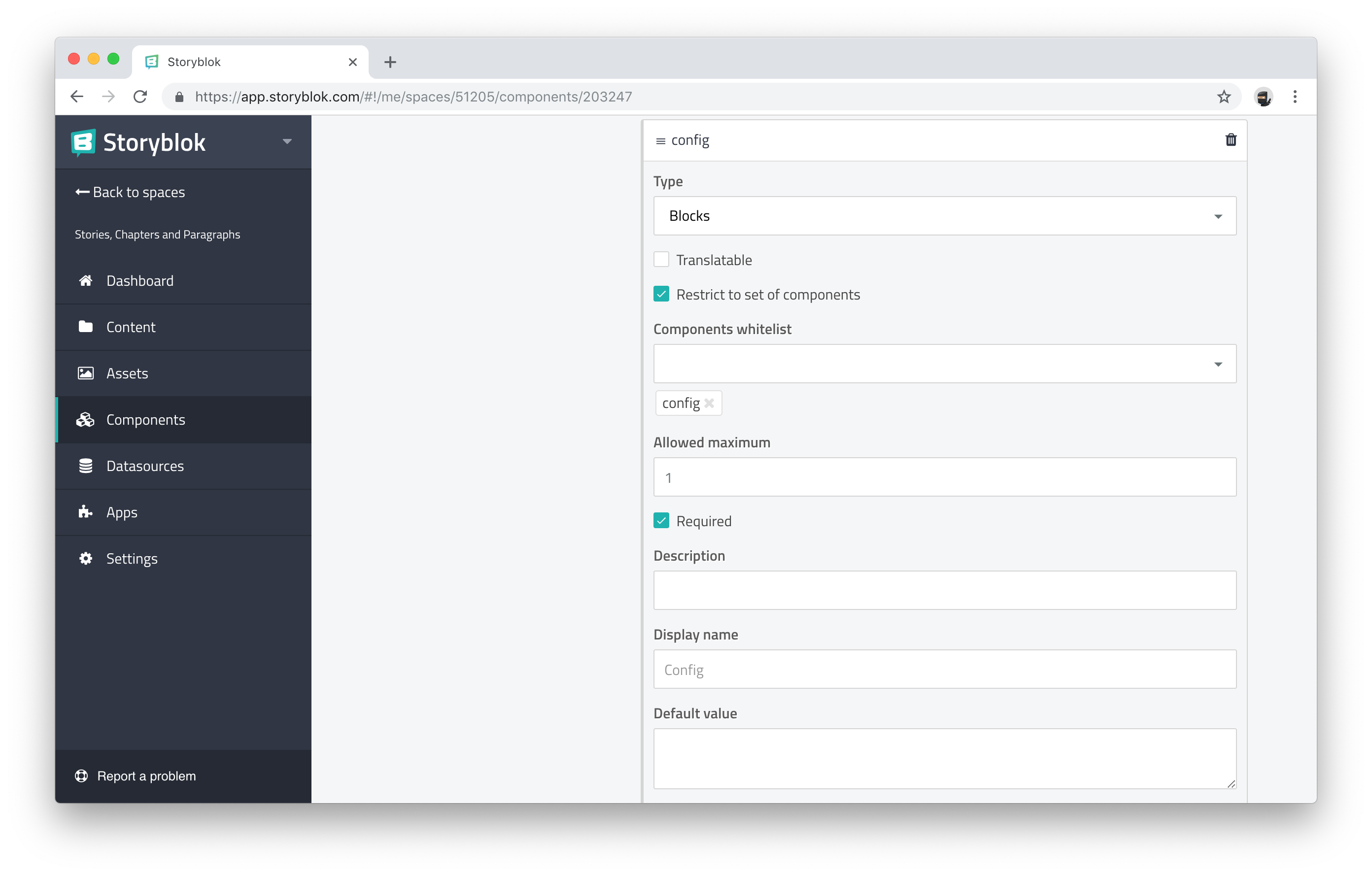Navigate to Settings menu item
Image resolution: width=1372 pixels, height=876 pixels.
click(132, 558)
